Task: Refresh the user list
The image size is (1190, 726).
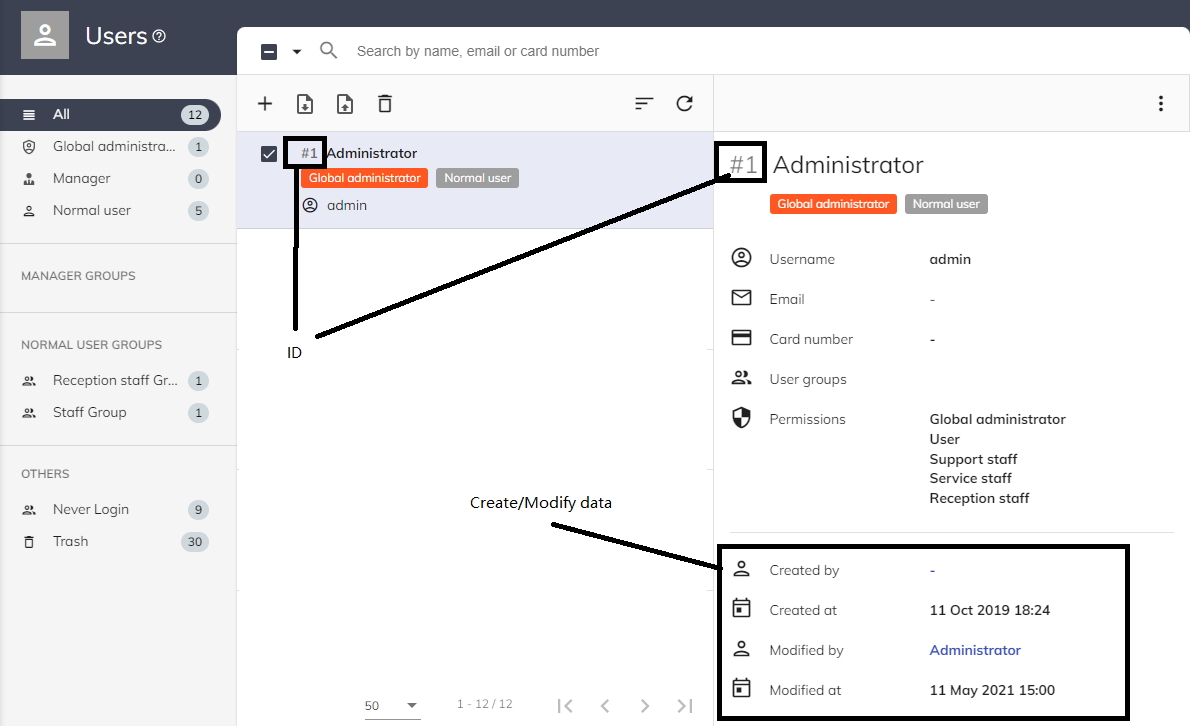Action: click(684, 104)
